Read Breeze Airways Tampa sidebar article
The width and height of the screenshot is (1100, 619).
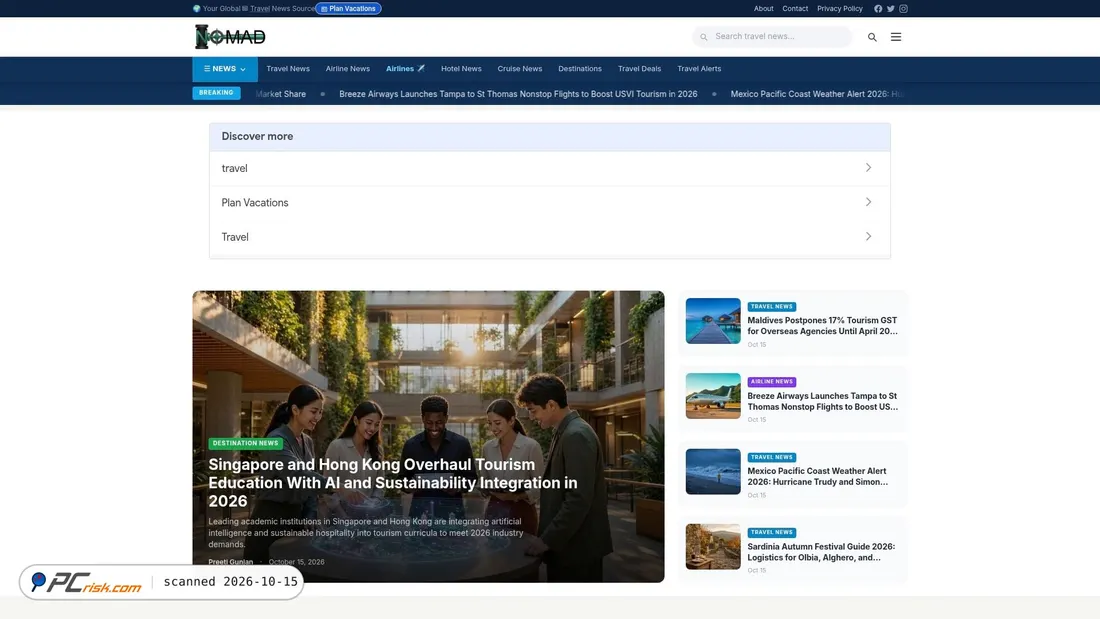click(x=822, y=401)
